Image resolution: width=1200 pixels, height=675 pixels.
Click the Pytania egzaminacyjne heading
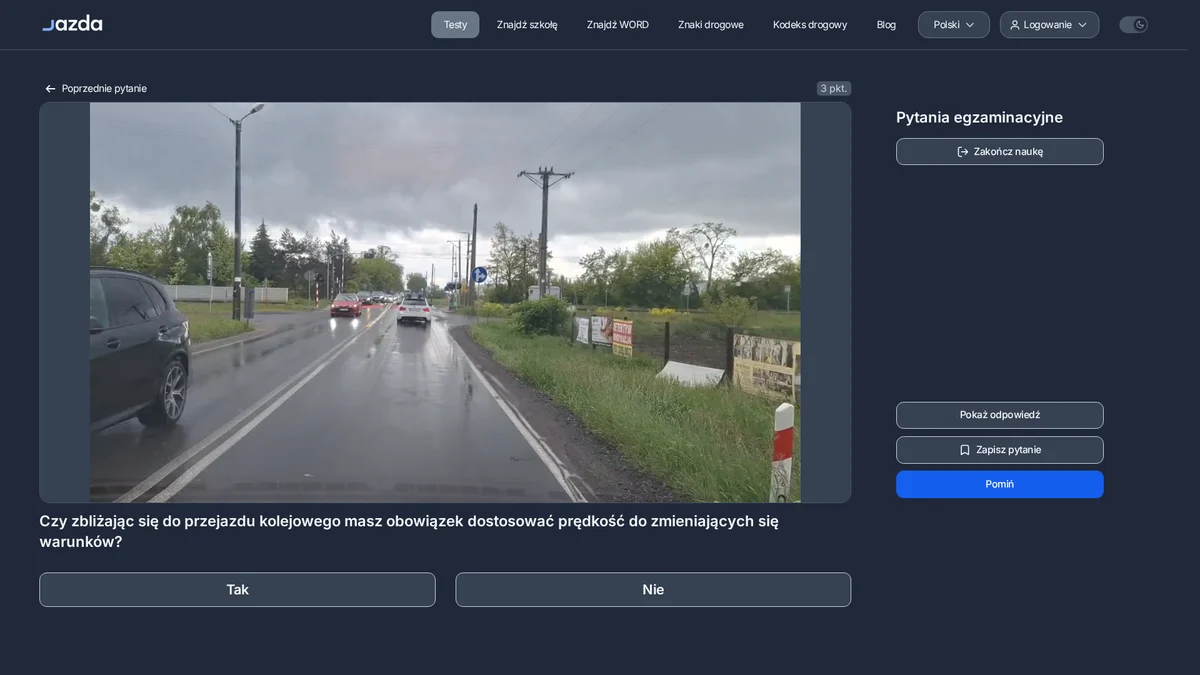979,118
